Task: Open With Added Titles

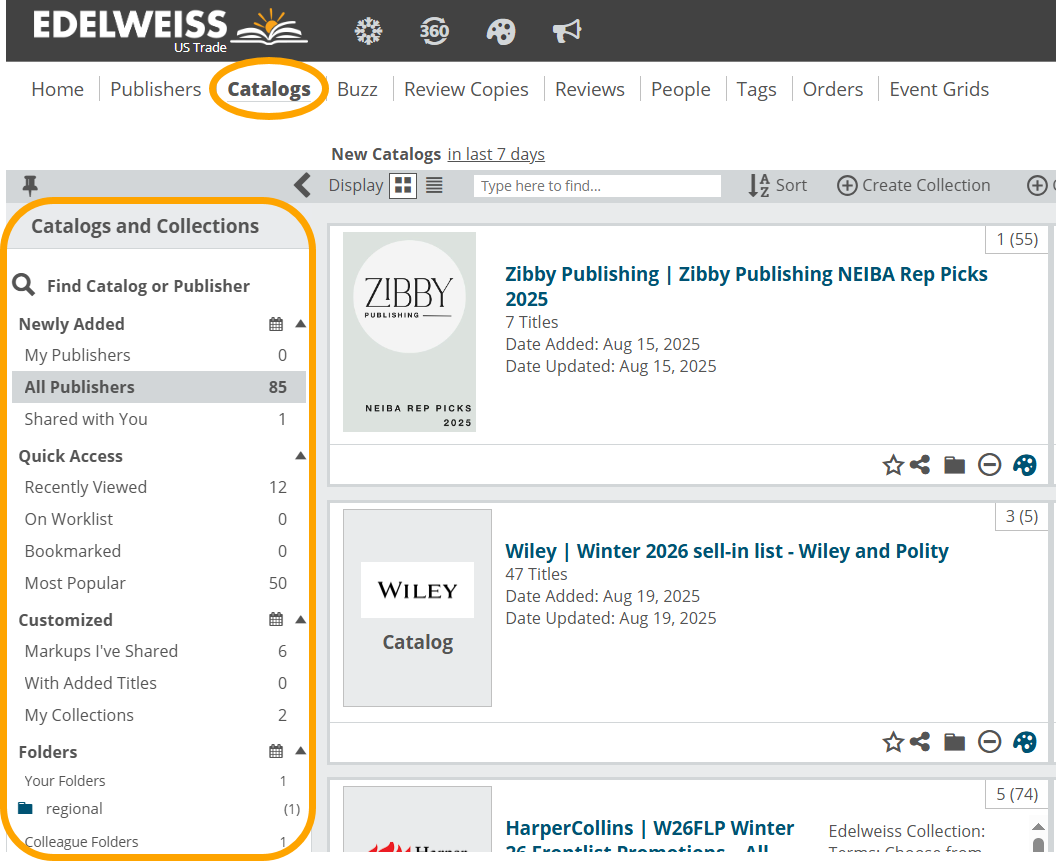Action: (x=159, y=683)
